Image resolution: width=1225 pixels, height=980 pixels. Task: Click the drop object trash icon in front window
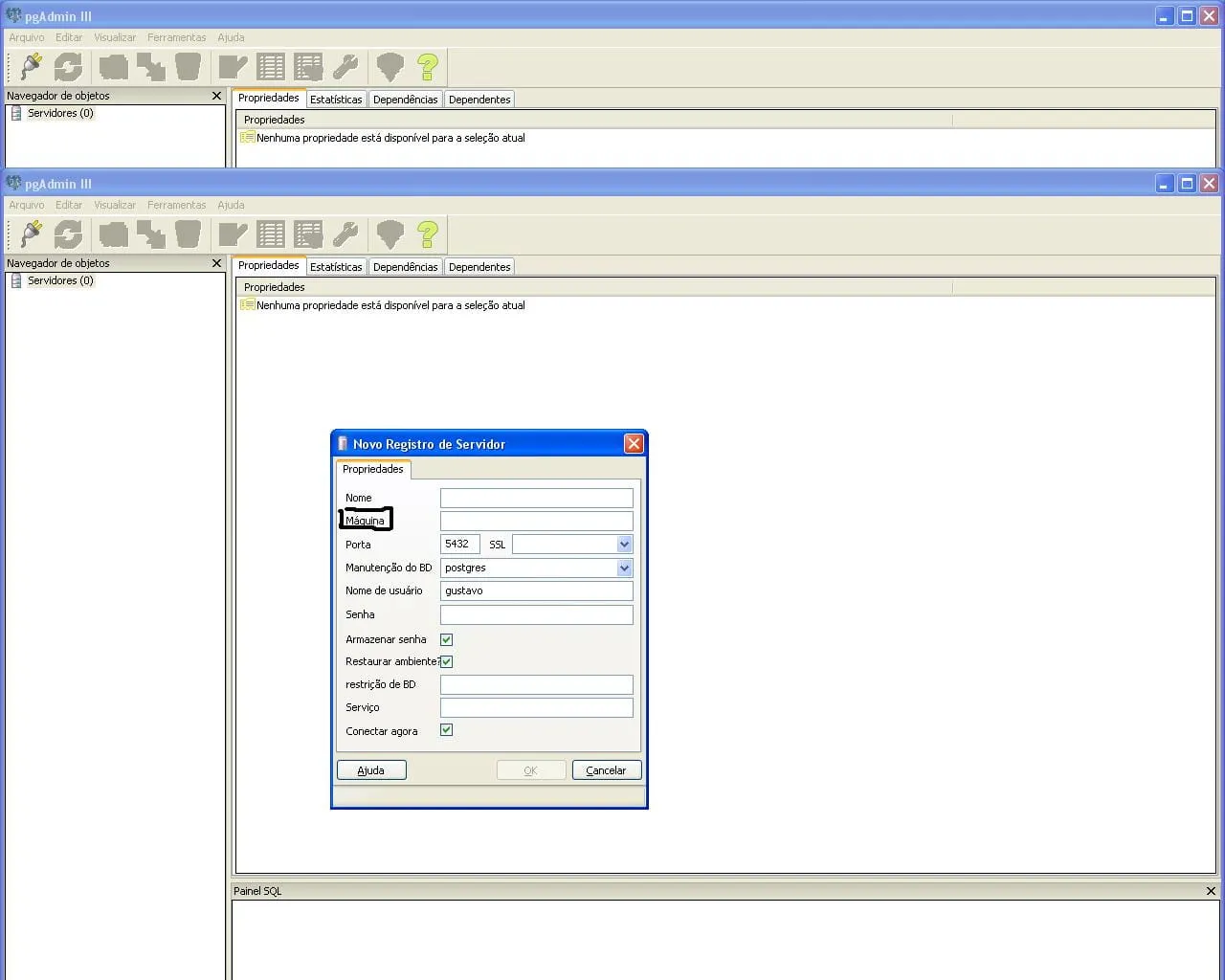coord(188,234)
